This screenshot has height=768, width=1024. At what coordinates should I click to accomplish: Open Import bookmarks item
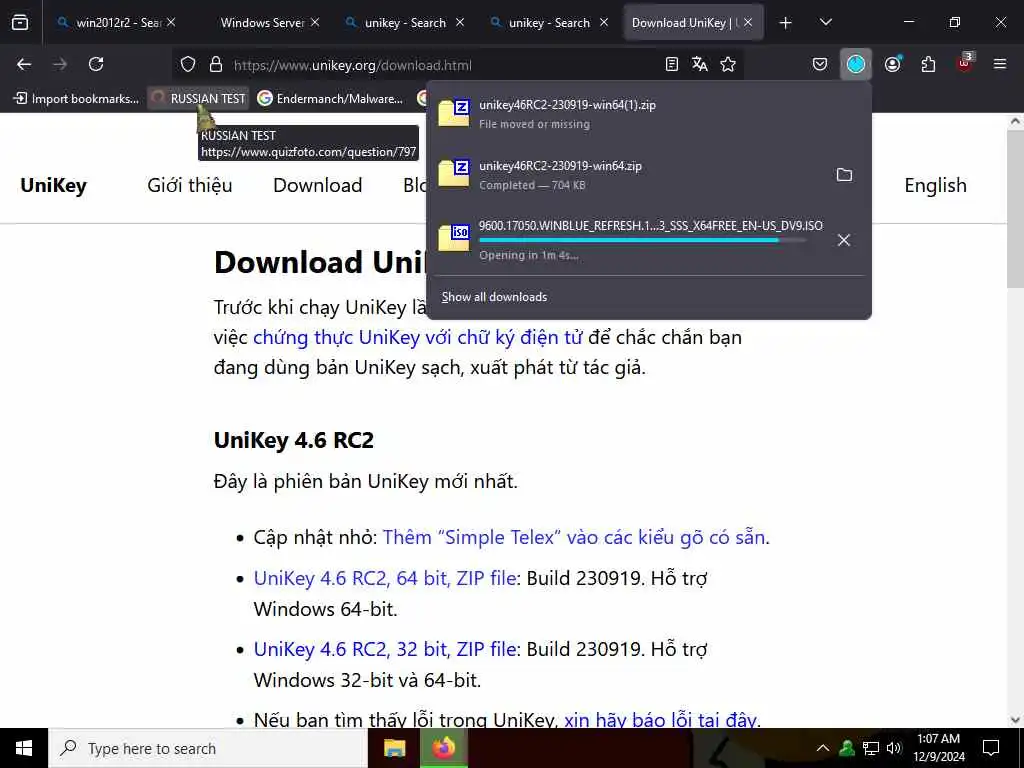point(76,99)
